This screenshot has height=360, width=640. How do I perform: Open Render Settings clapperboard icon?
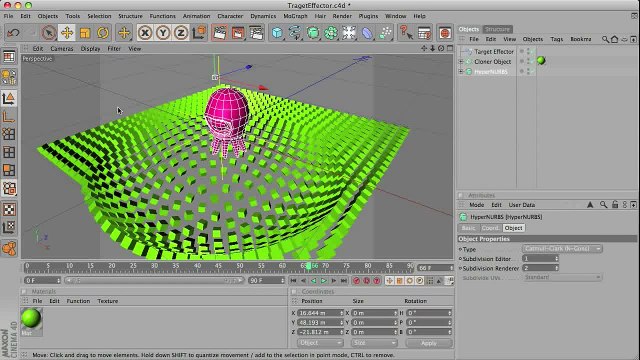pyautogui.click(x=256, y=33)
